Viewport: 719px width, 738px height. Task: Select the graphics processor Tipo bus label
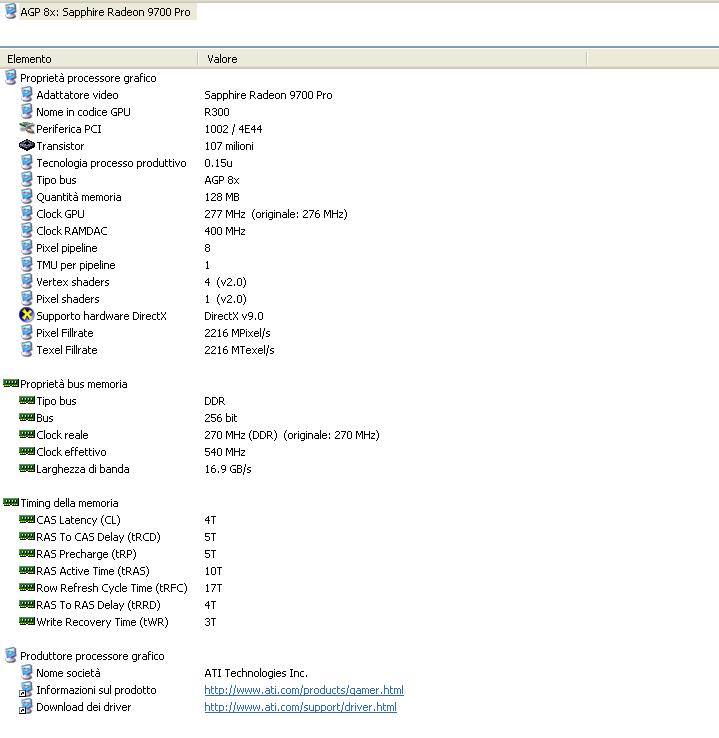click(x=56, y=180)
